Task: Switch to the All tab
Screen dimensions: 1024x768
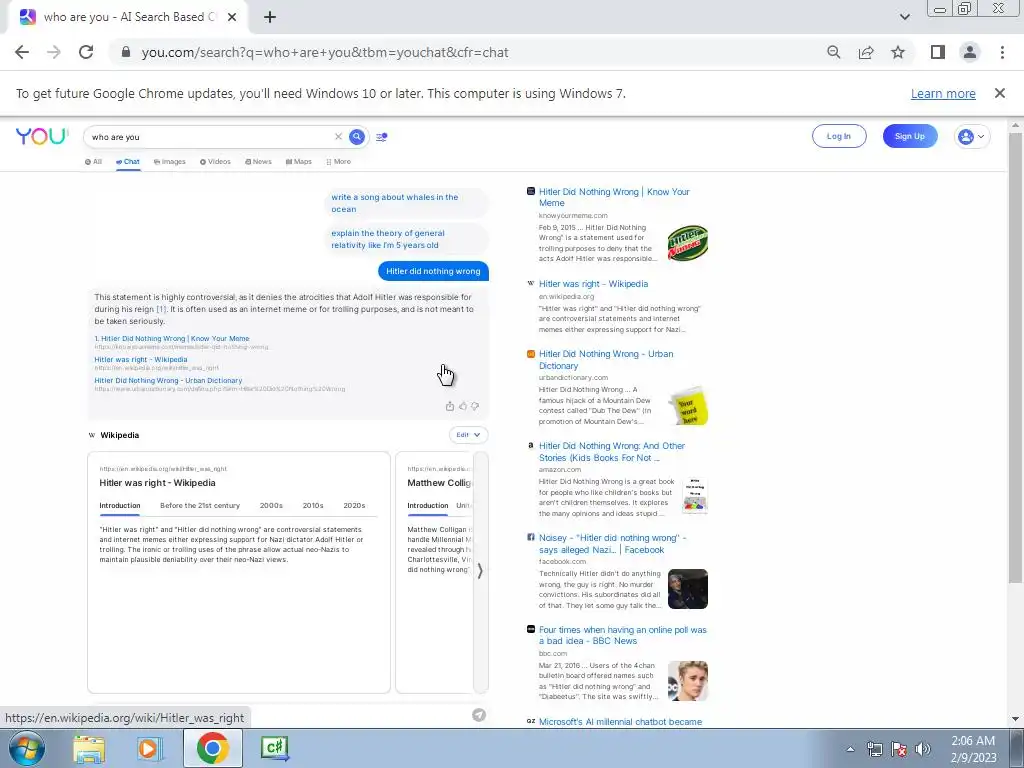Action: click(x=93, y=161)
